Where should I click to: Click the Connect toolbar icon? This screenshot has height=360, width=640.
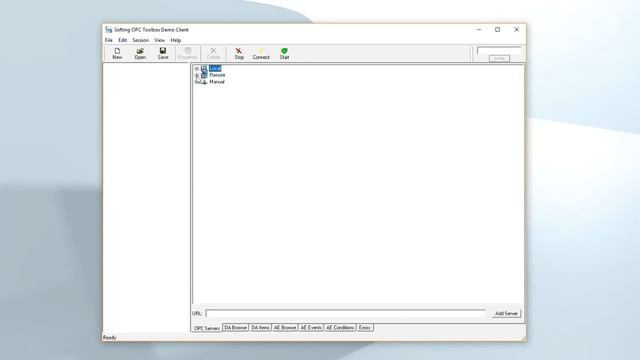click(261, 51)
